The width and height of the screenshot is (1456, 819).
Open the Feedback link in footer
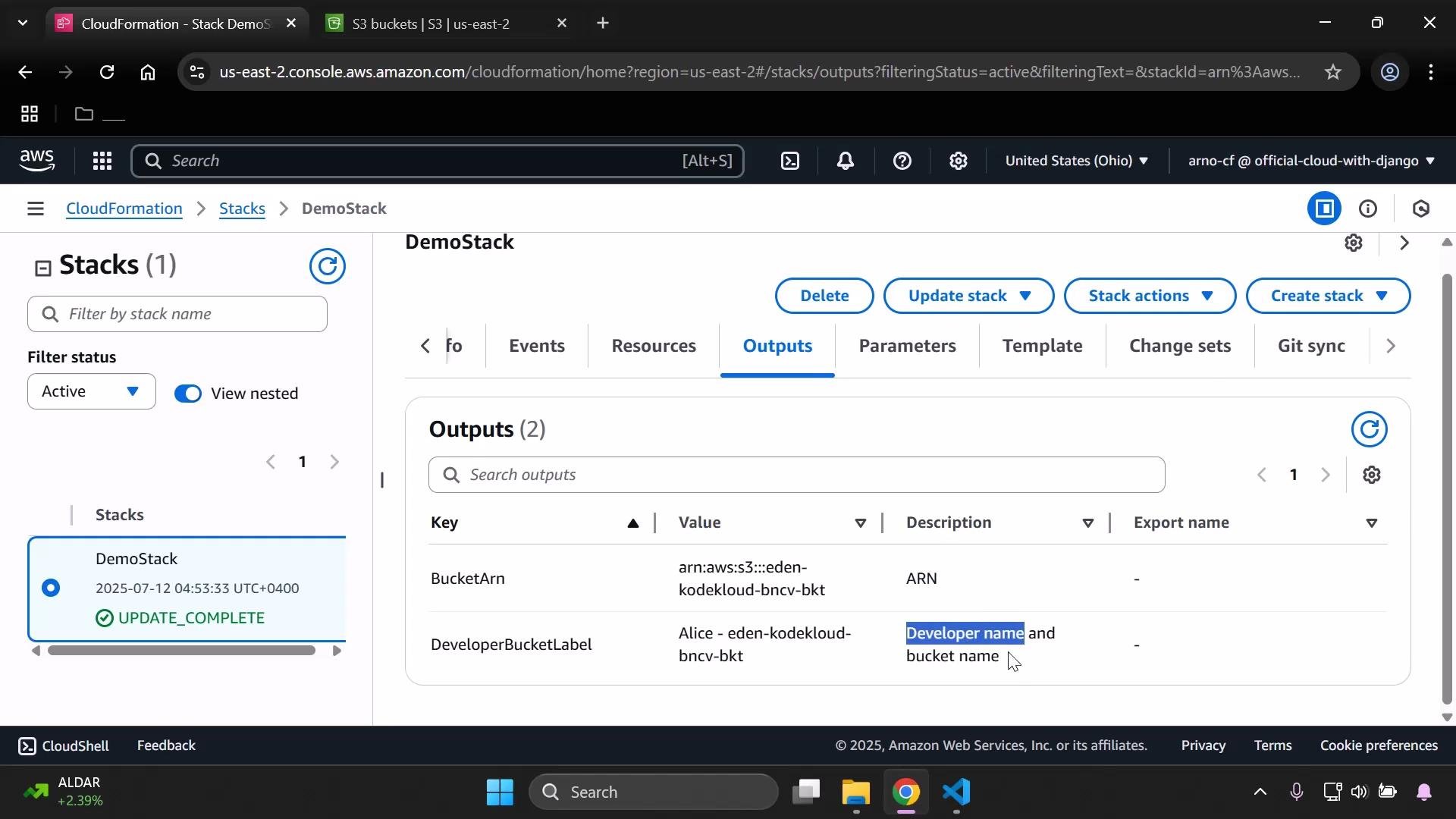(x=166, y=746)
